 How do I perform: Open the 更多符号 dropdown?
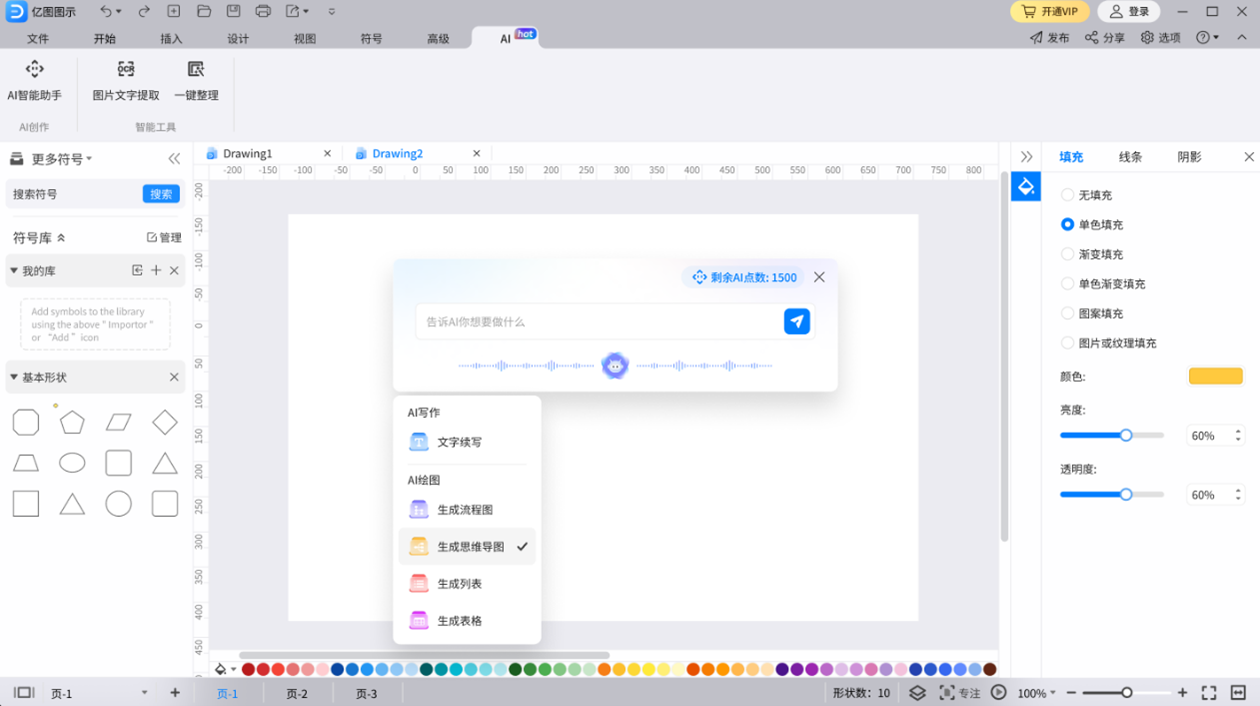[61, 159]
